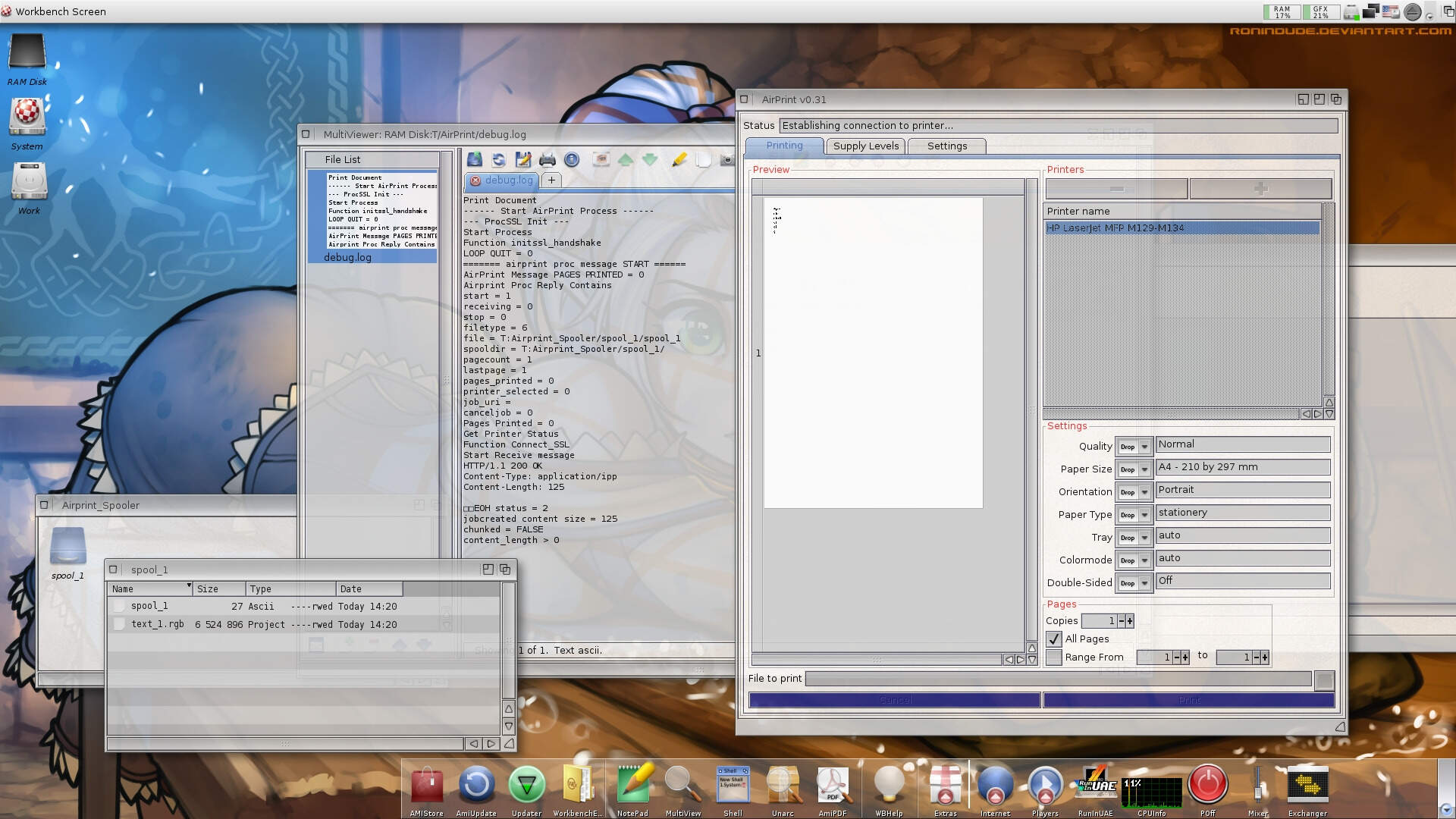Click the Copies minus stepper

click(x=1122, y=621)
